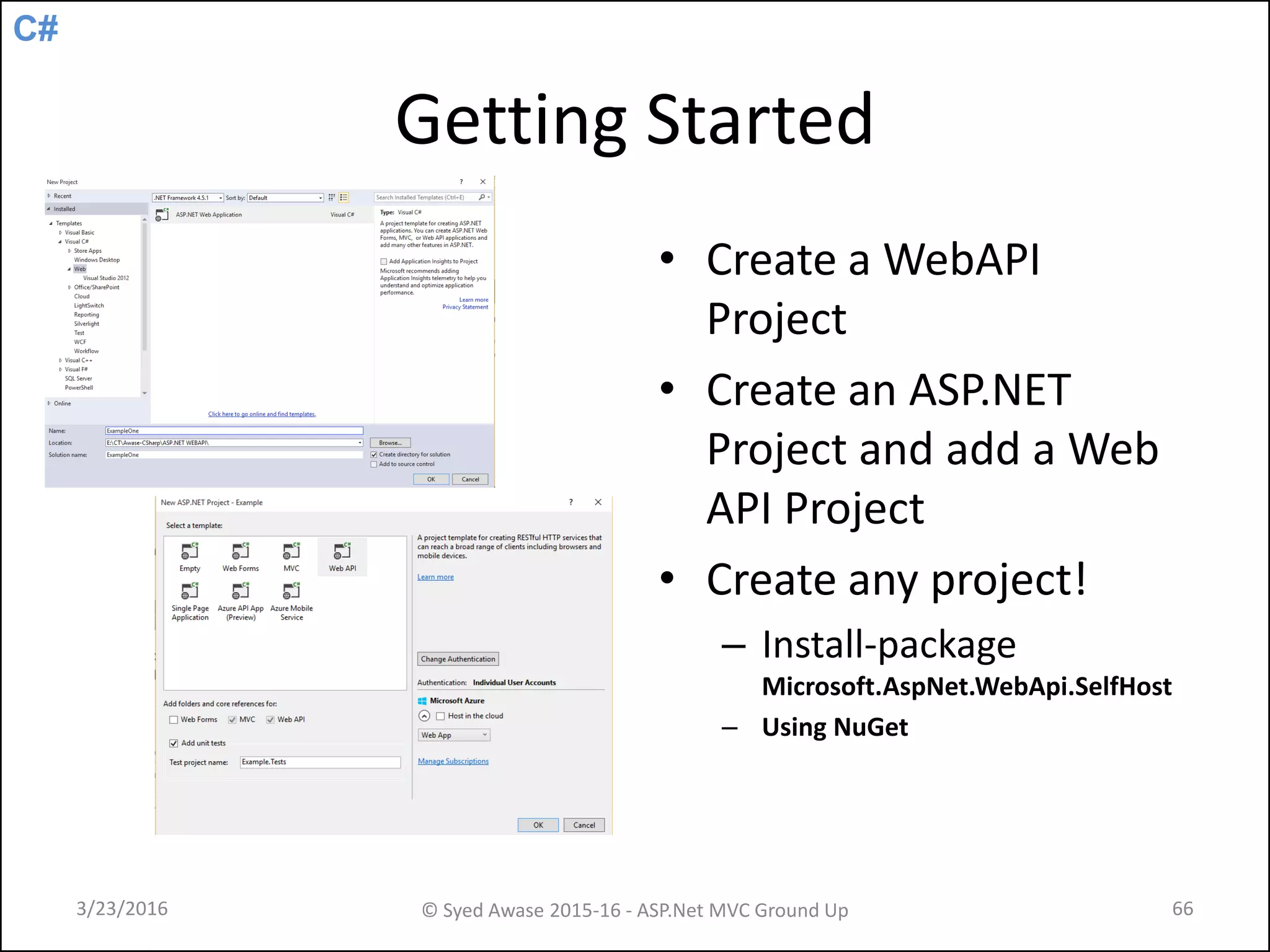Switch to small icons view in New Project
Image resolution: width=1270 pixels, height=952 pixels.
coord(332,198)
